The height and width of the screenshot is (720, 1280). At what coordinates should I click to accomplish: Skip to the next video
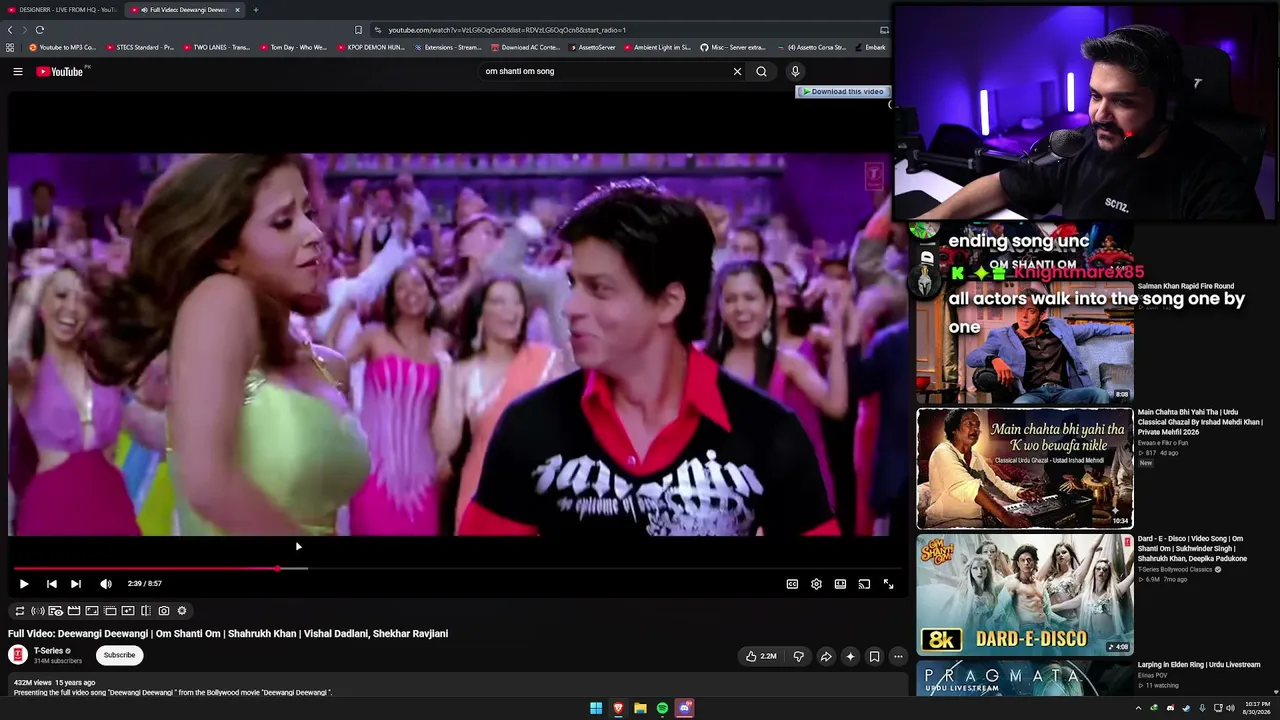pyautogui.click(x=76, y=584)
